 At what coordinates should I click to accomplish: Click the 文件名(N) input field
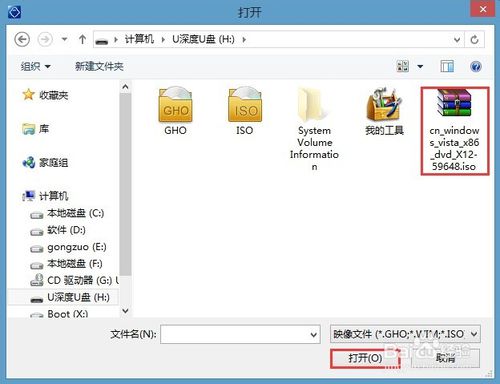click(240, 334)
